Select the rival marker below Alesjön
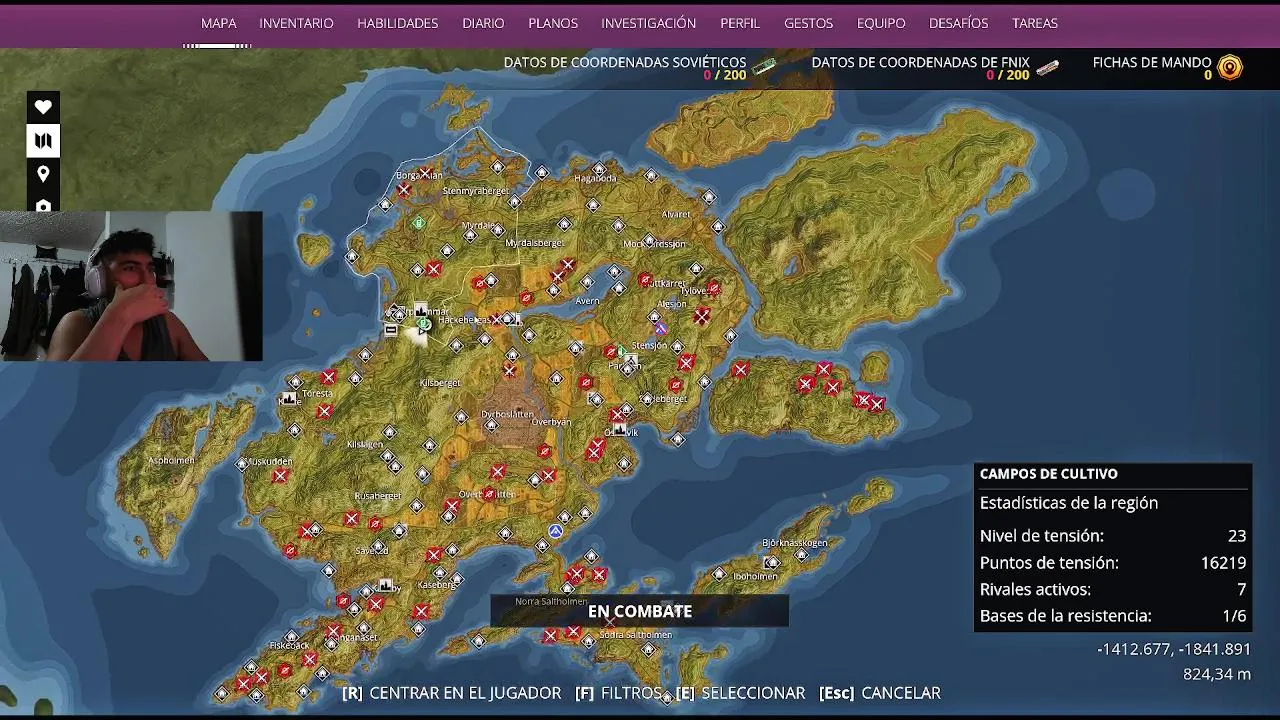This screenshot has width=1280, height=720. click(702, 317)
